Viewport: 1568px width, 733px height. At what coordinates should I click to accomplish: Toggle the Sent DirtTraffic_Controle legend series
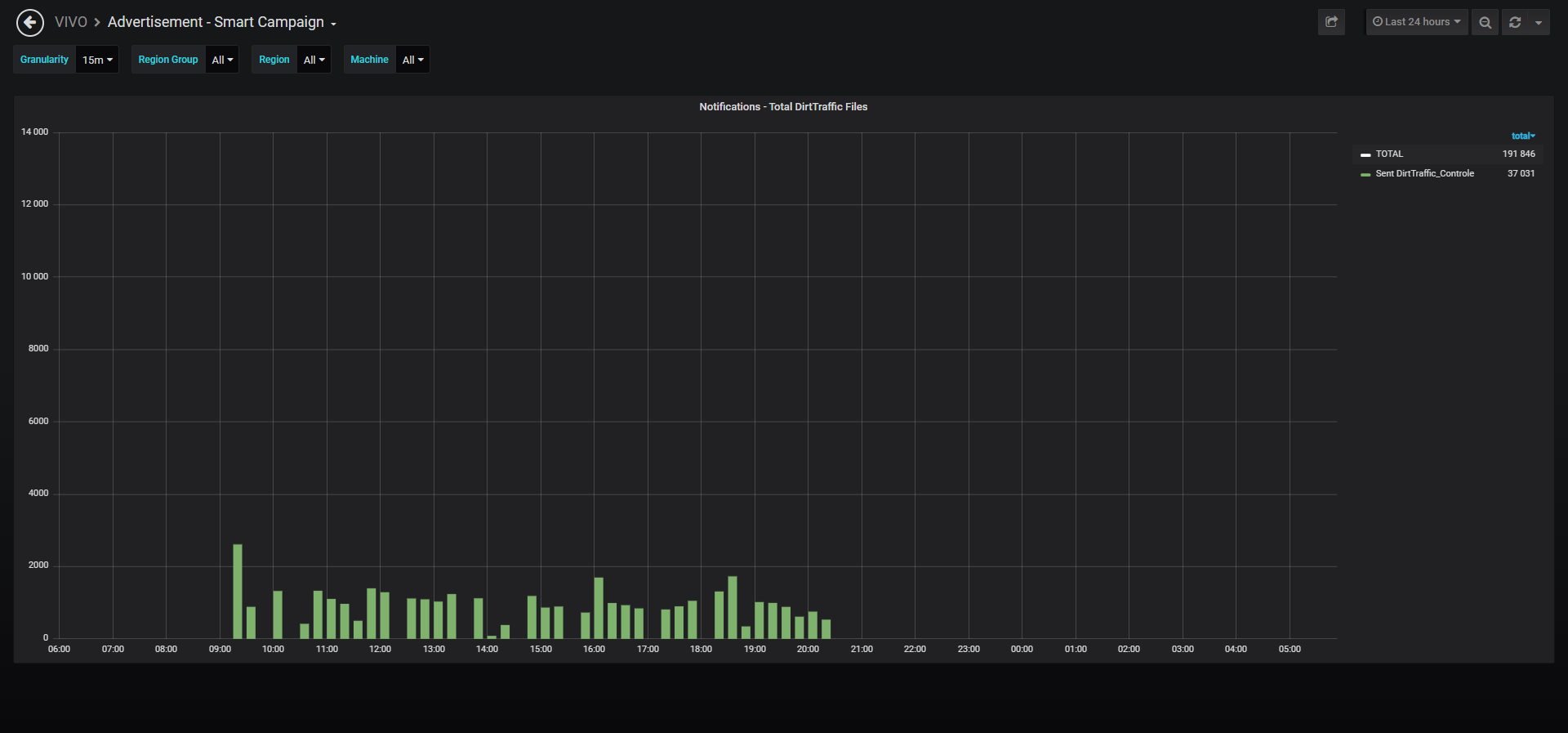1424,173
